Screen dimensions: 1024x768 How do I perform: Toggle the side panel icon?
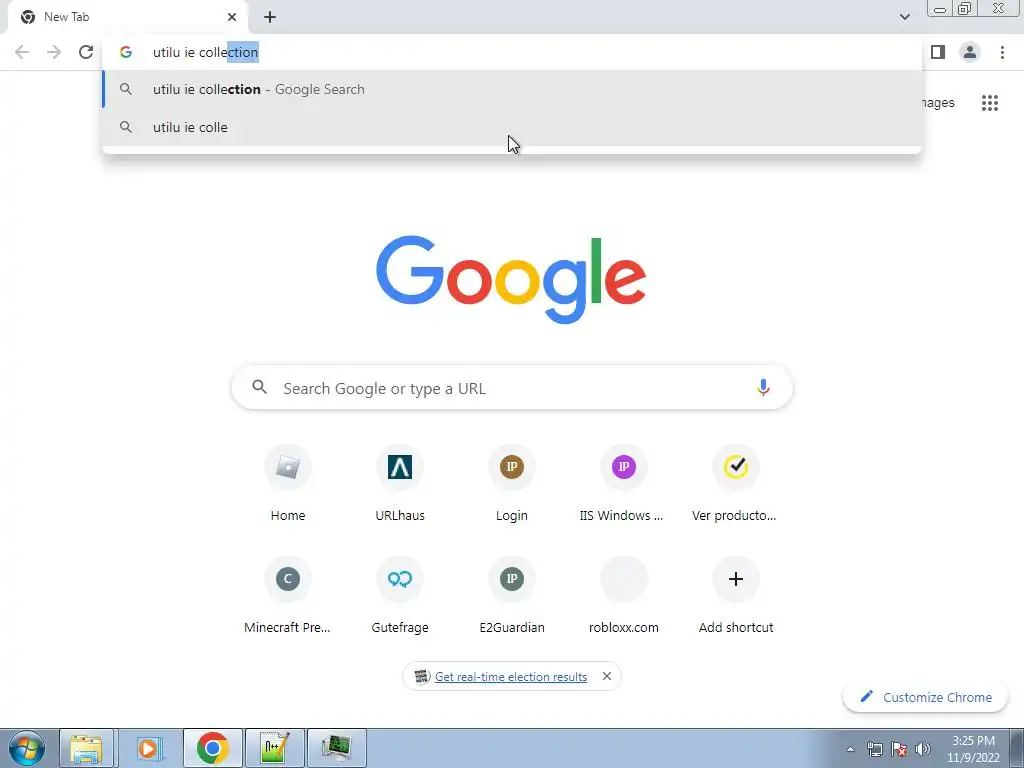[938, 52]
